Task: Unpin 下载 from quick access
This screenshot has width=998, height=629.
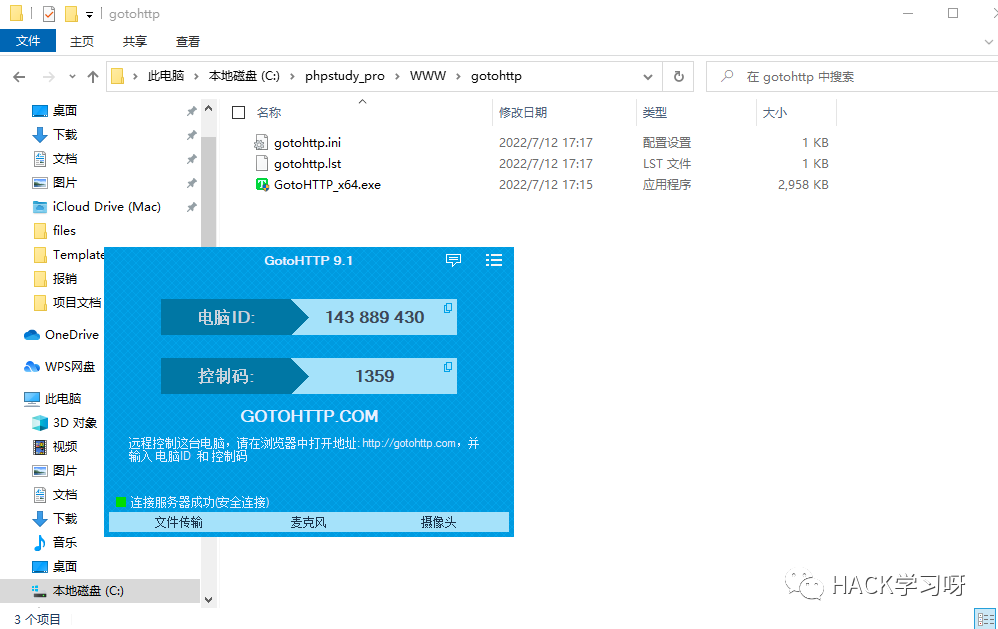Action: [191, 135]
